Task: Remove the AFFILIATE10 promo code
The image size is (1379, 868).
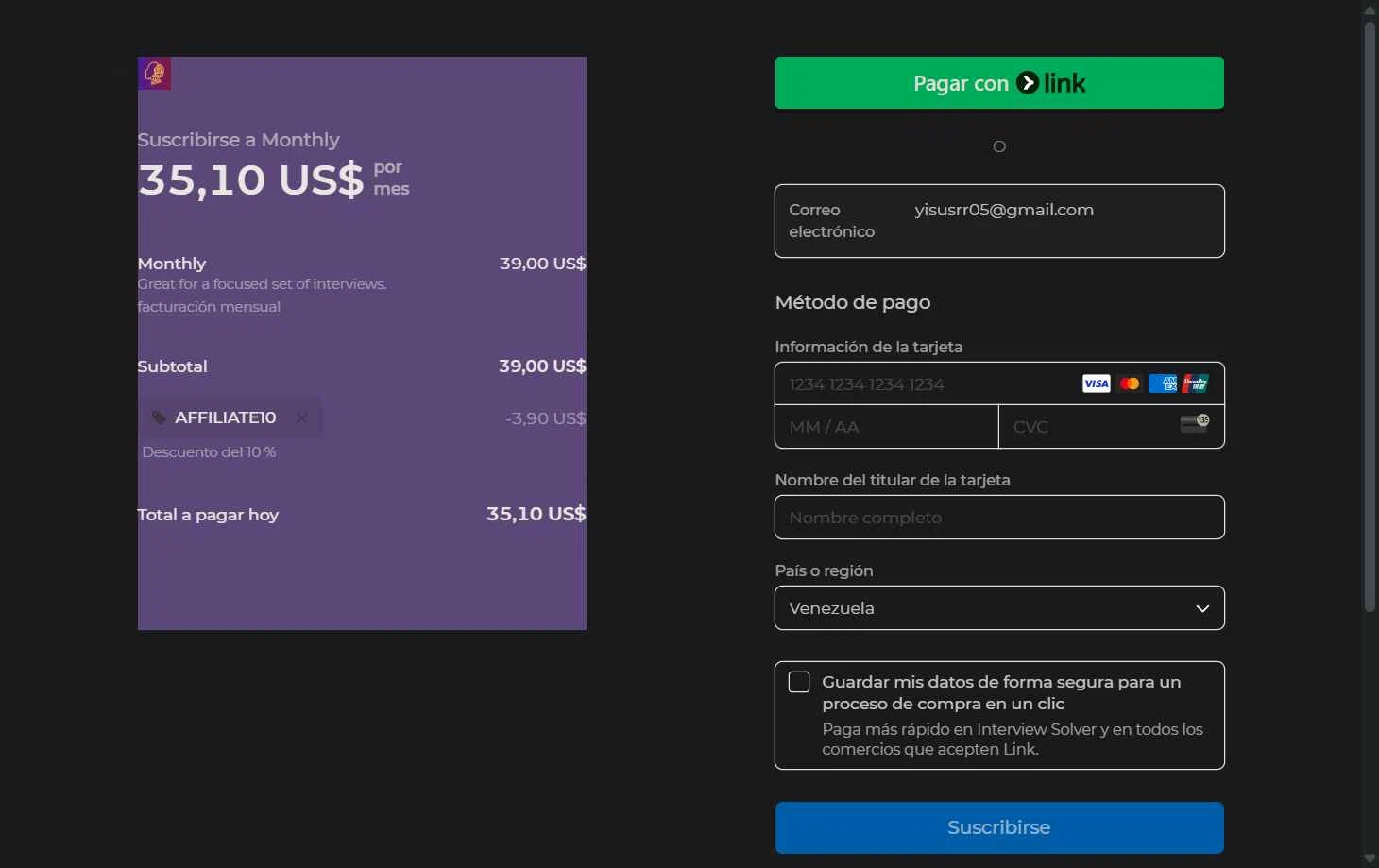Action: [x=301, y=417]
